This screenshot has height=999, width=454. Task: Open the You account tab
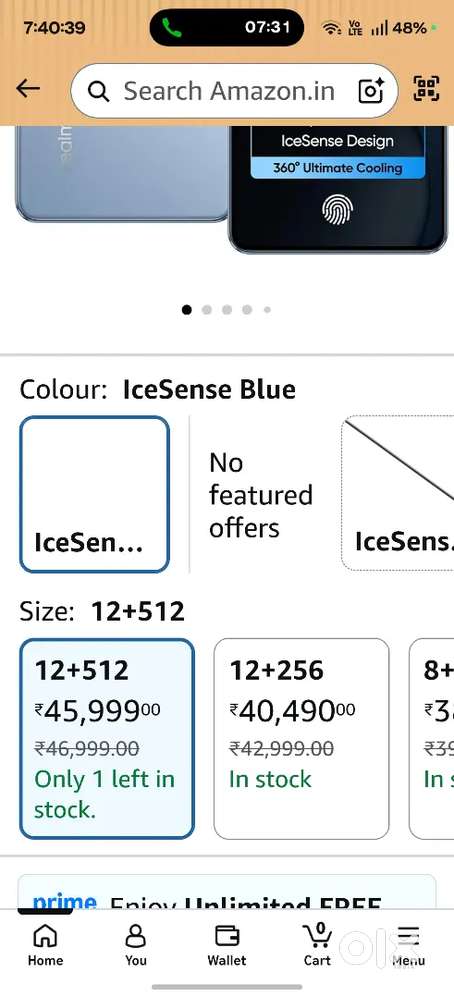point(136,945)
